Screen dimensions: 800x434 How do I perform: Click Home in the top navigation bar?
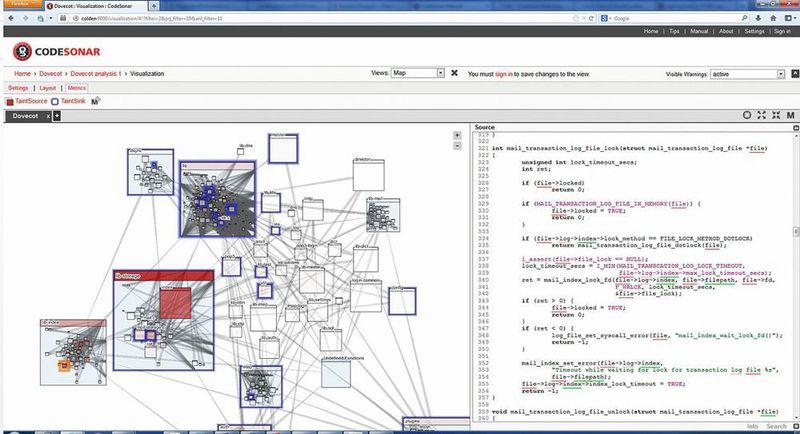point(651,31)
